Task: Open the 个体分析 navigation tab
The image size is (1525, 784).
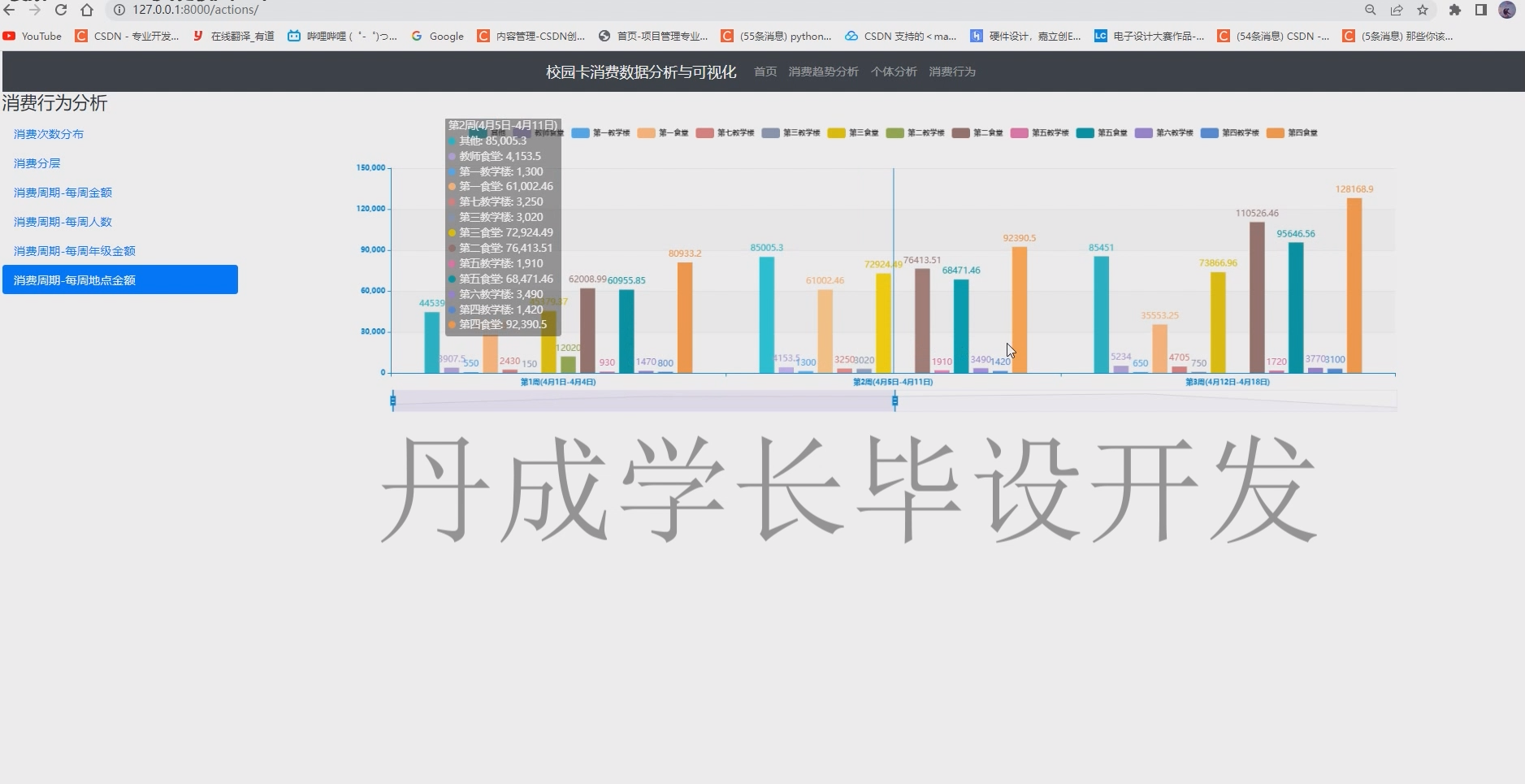Action: point(892,71)
